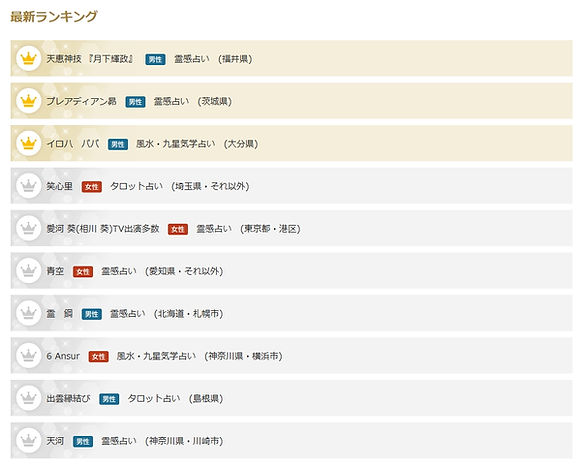This screenshot has height=472, width=585.
Task: Open the 出雲縁結び name link
Action: (x=68, y=399)
